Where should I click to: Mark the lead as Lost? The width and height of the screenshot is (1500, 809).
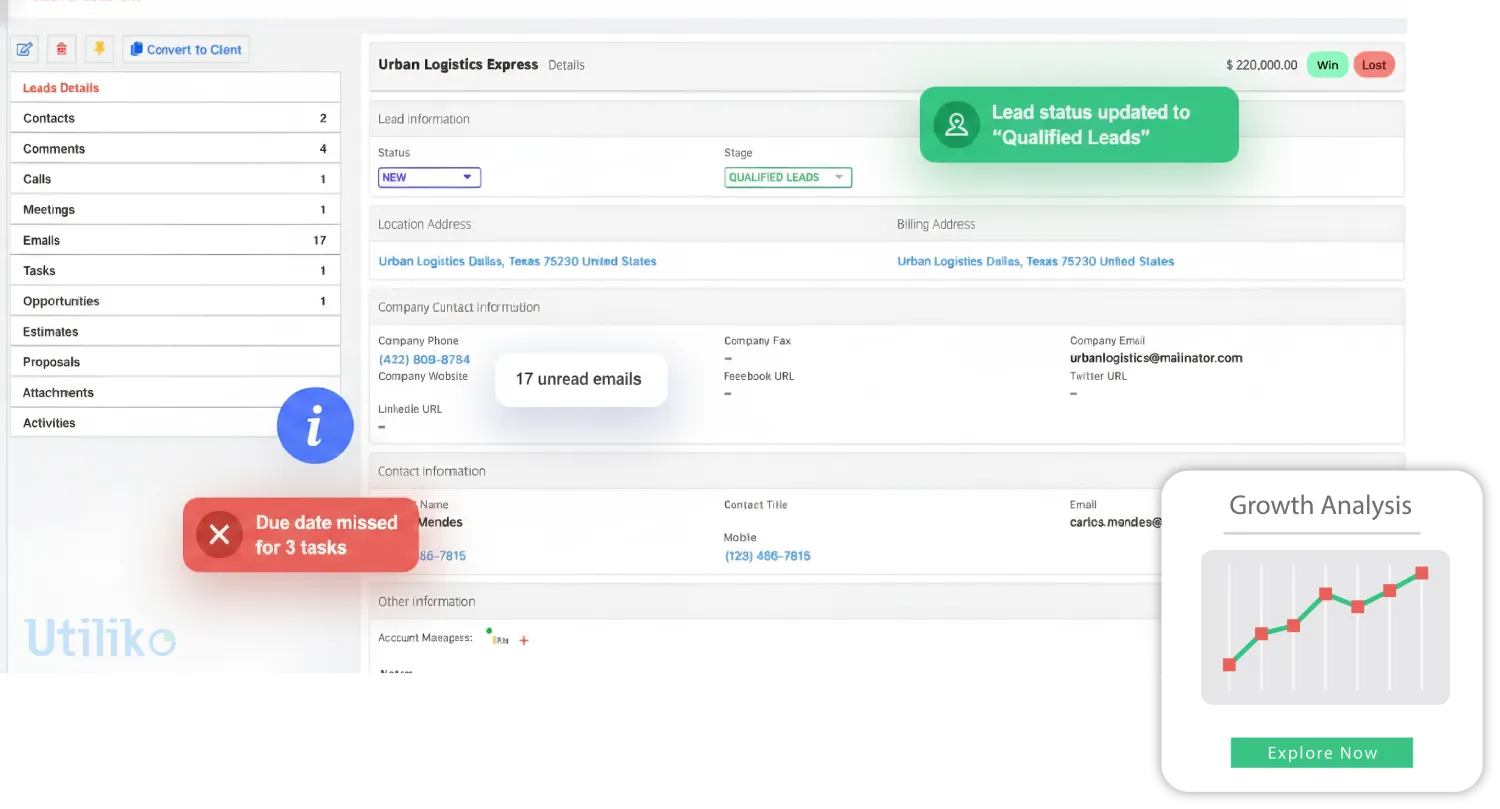coord(1374,65)
